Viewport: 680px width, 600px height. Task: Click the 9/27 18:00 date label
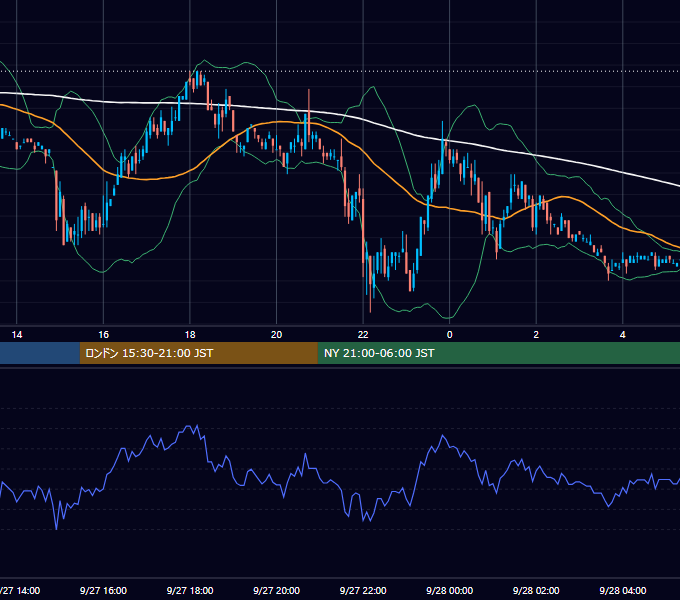click(x=190, y=590)
